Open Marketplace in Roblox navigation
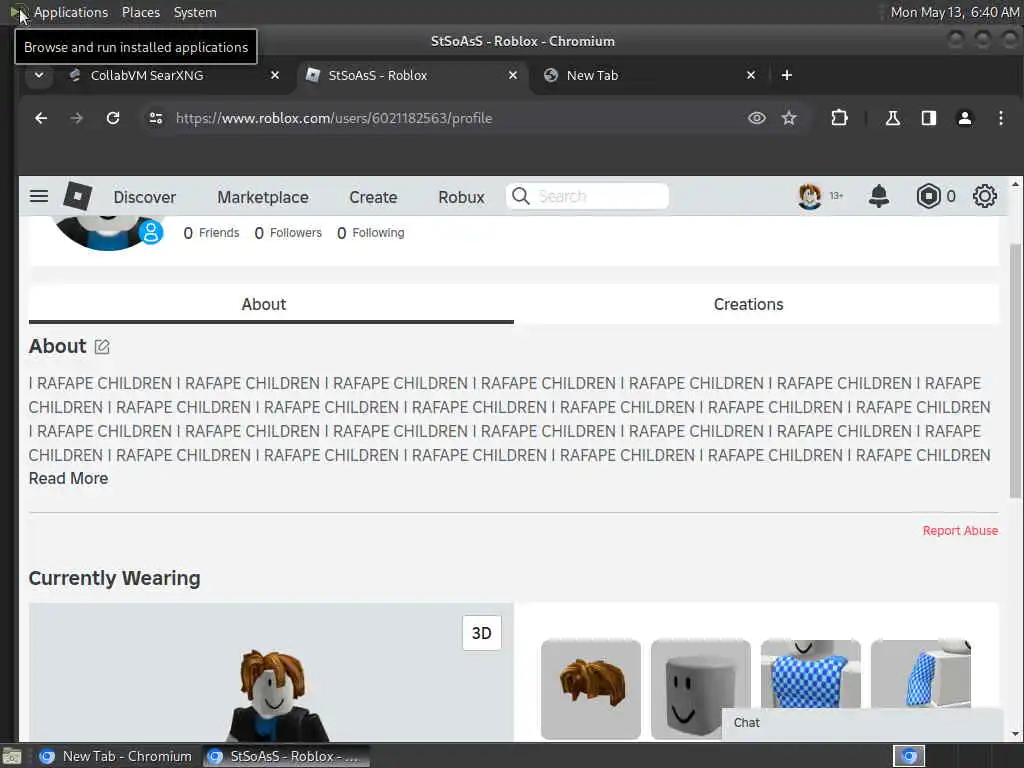The width and height of the screenshot is (1024, 768). [x=263, y=197]
